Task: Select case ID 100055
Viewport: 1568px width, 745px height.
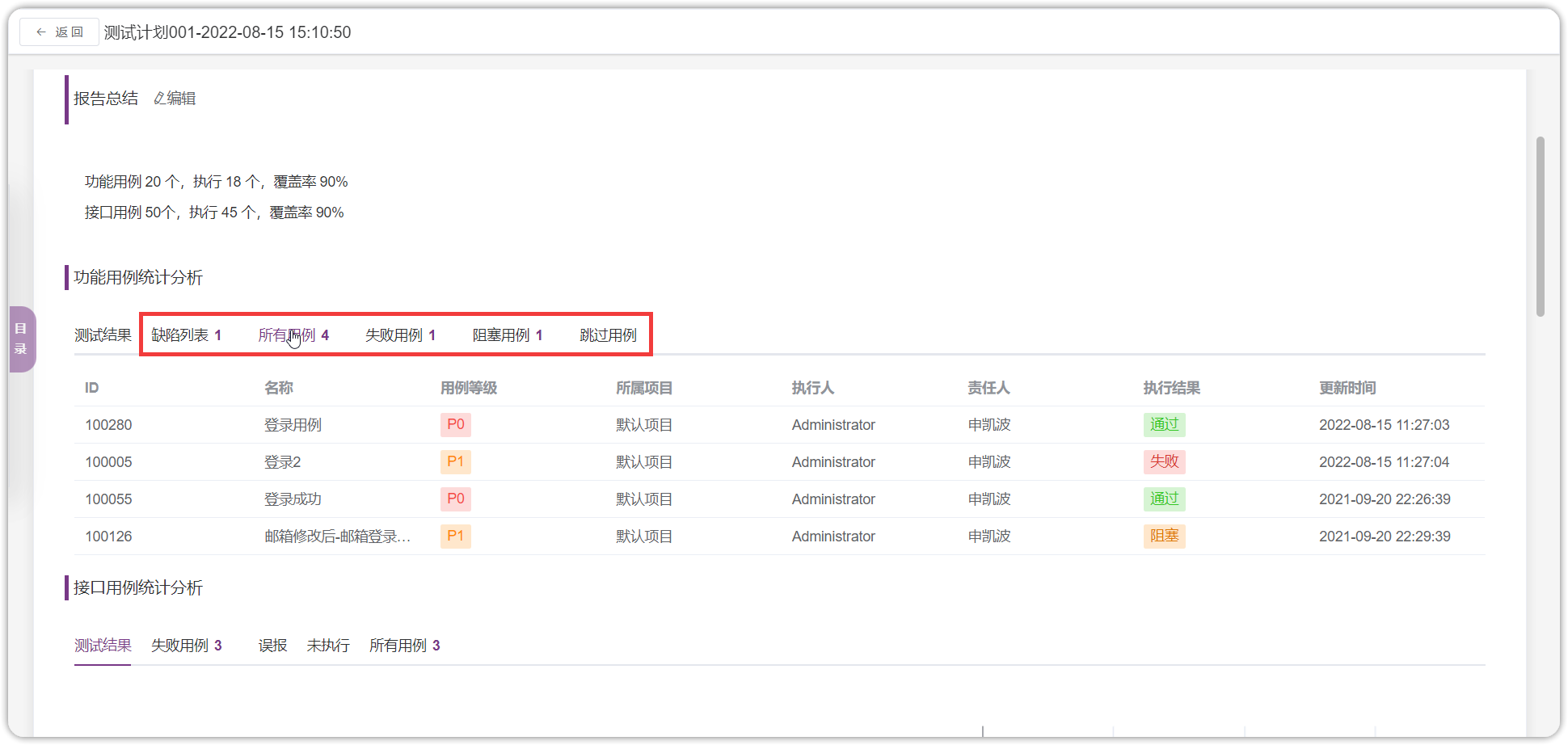Action: coord(108,499)
